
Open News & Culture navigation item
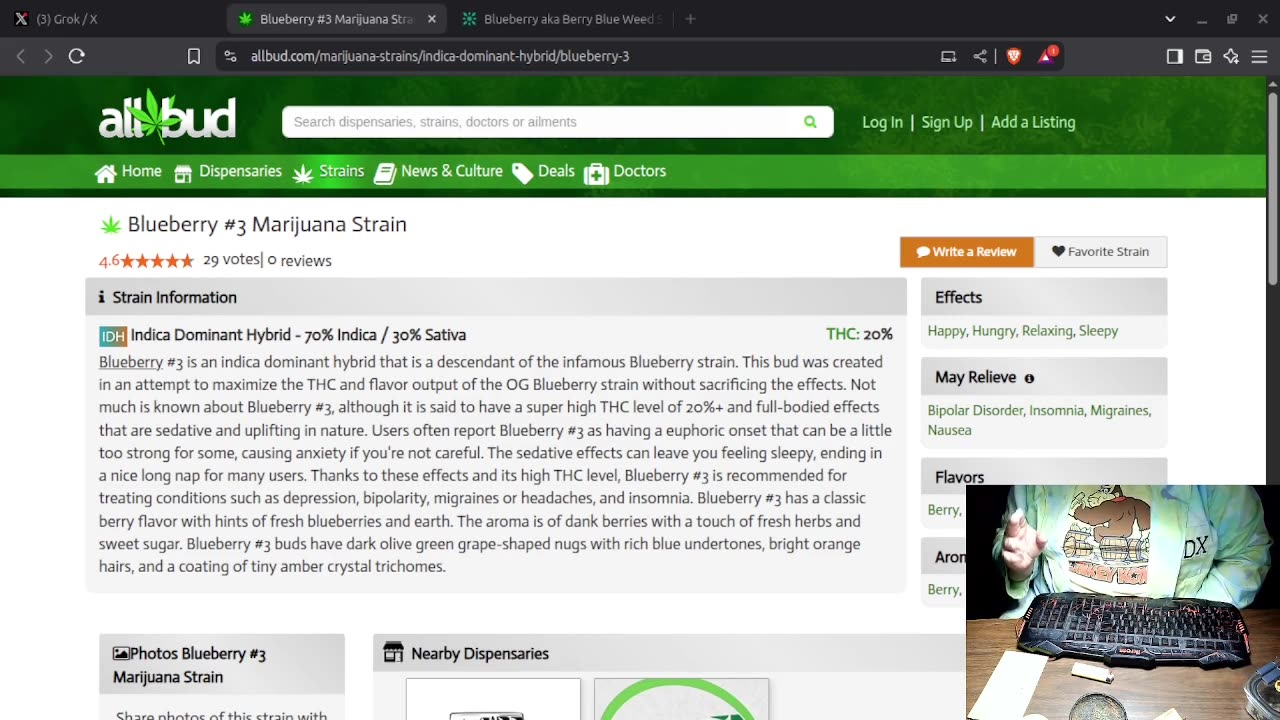(x=439, y=172)
